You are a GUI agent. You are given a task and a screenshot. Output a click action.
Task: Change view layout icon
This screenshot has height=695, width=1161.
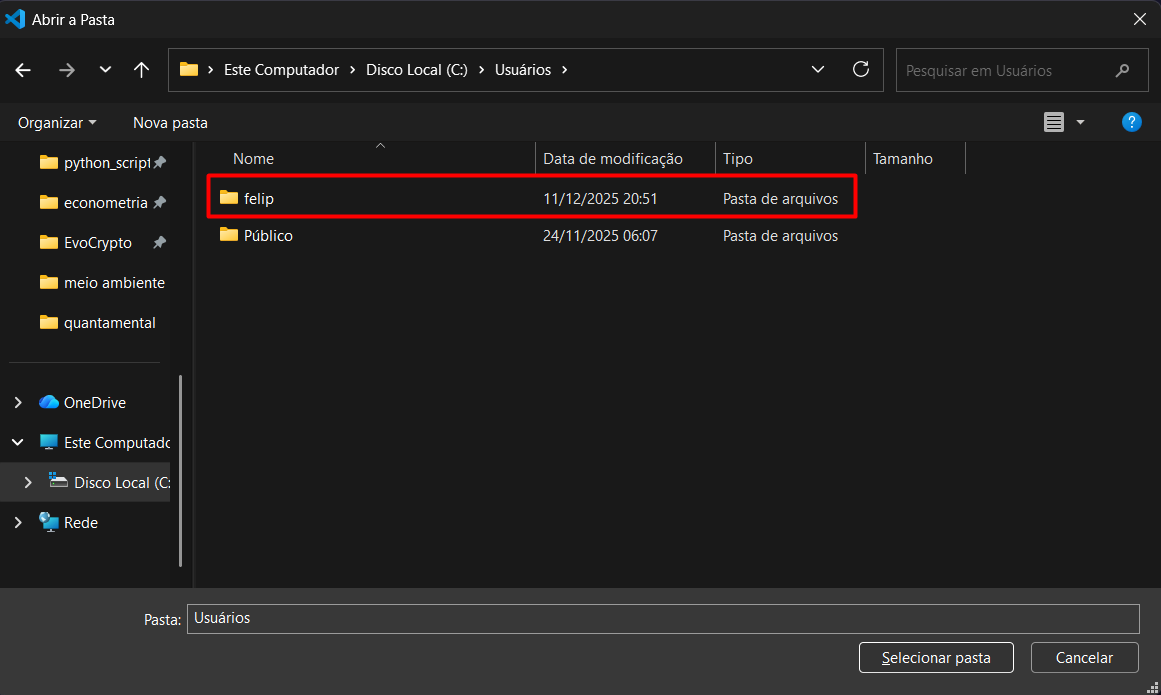[1054, 122]
